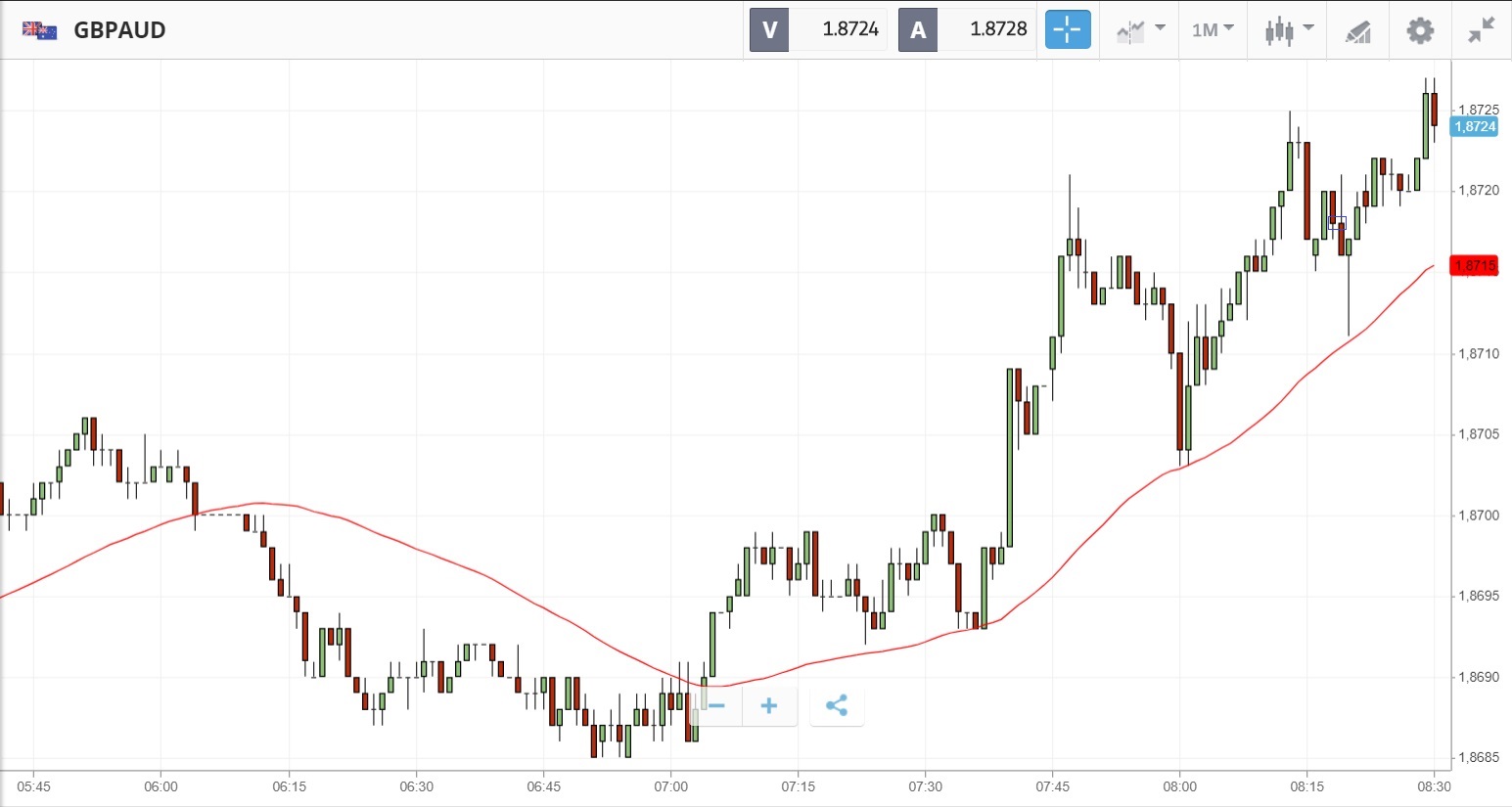1512x807 pixels.
Task: Open the compare/studies chart dropdown
Action: [1140, 30]
